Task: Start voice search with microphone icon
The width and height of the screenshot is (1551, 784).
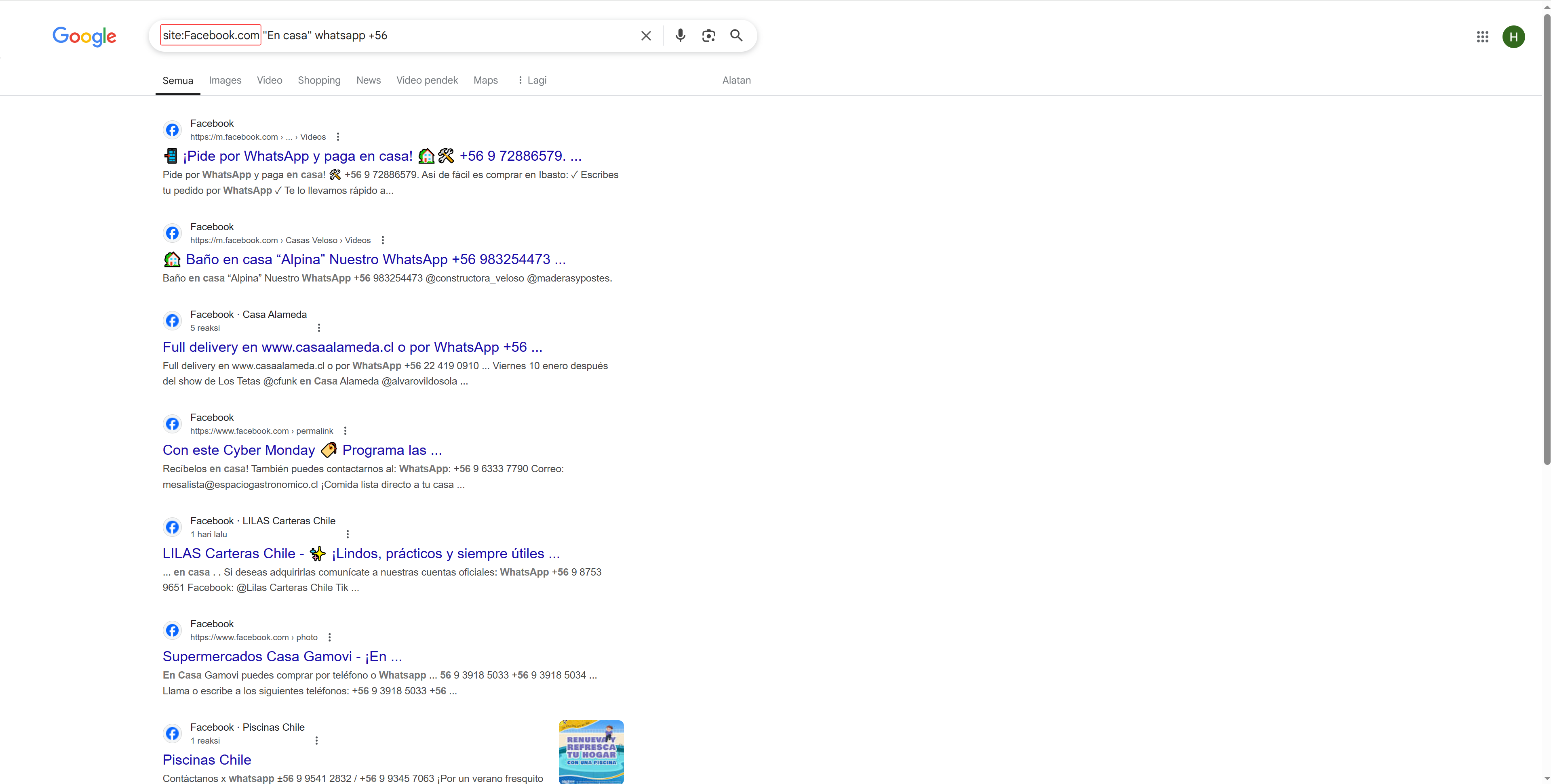Action: click(681, 36)
